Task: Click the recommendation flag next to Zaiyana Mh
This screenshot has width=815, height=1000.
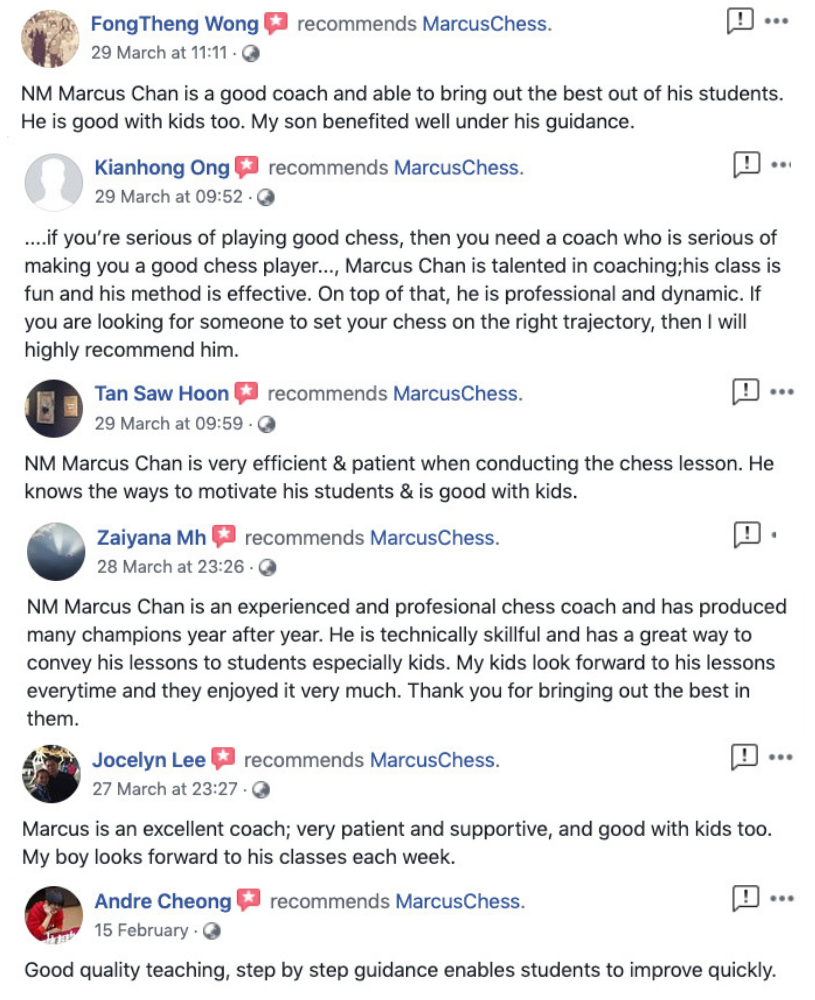Action: pyautogui.click(x=224, y=537)
